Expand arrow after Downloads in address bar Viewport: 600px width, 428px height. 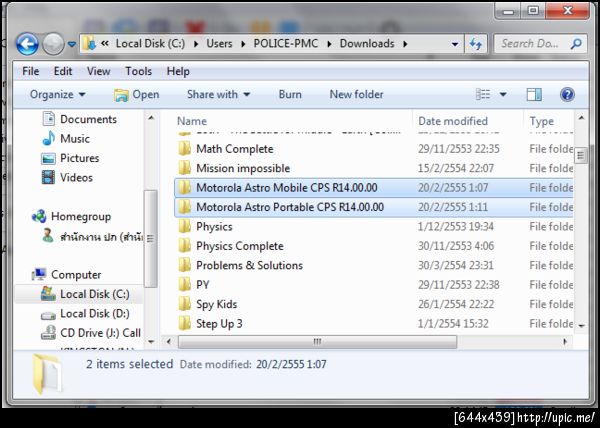click(x=405, y=44)
